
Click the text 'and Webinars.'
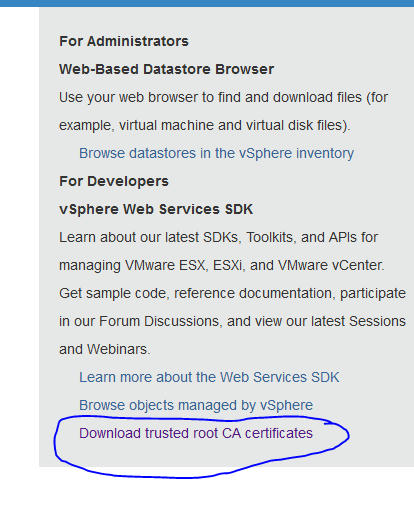pos(105,350)
